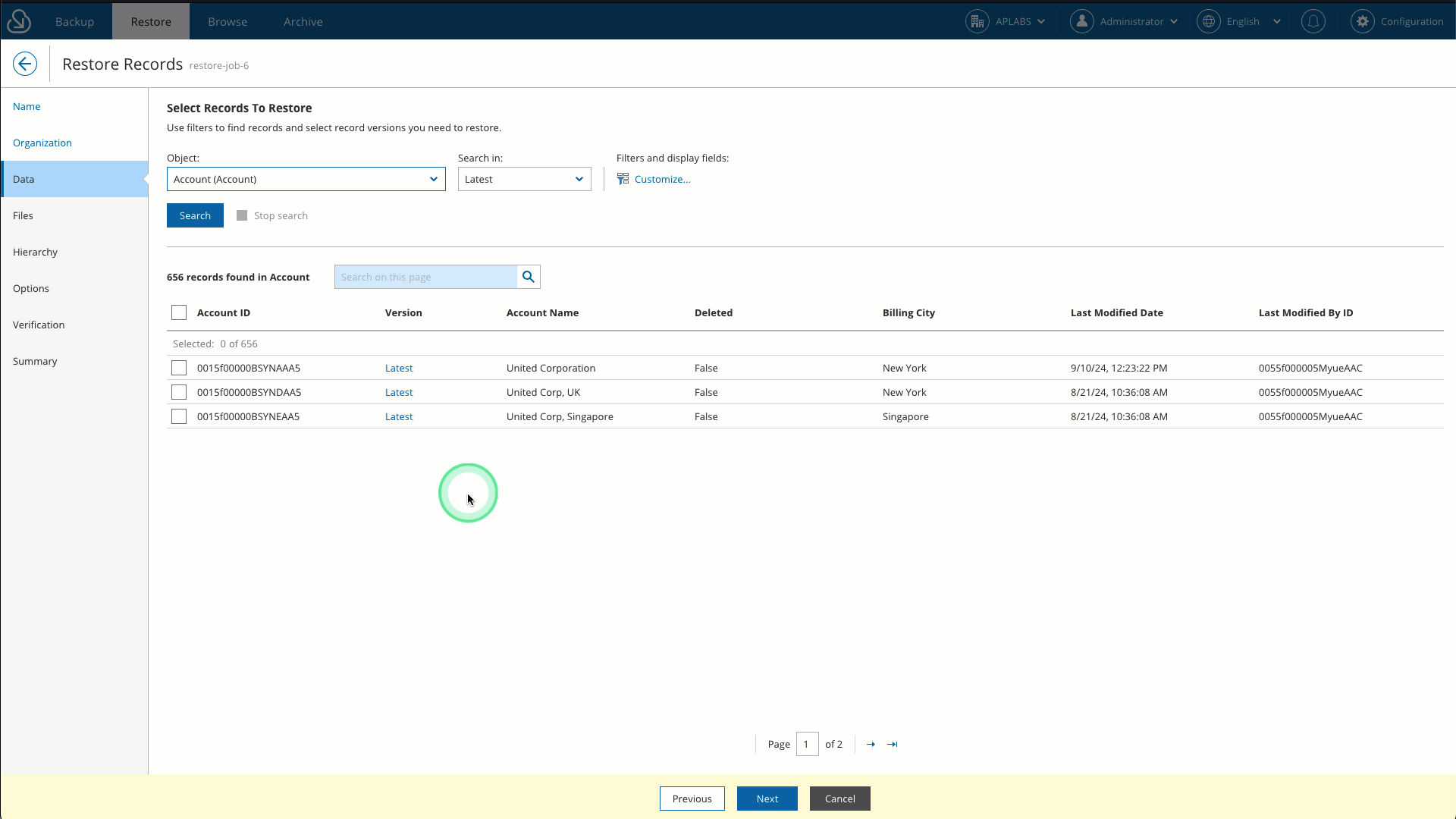Click the globe language icon
Screen dimensions: 1456x819
click(x=1208, y=21)
